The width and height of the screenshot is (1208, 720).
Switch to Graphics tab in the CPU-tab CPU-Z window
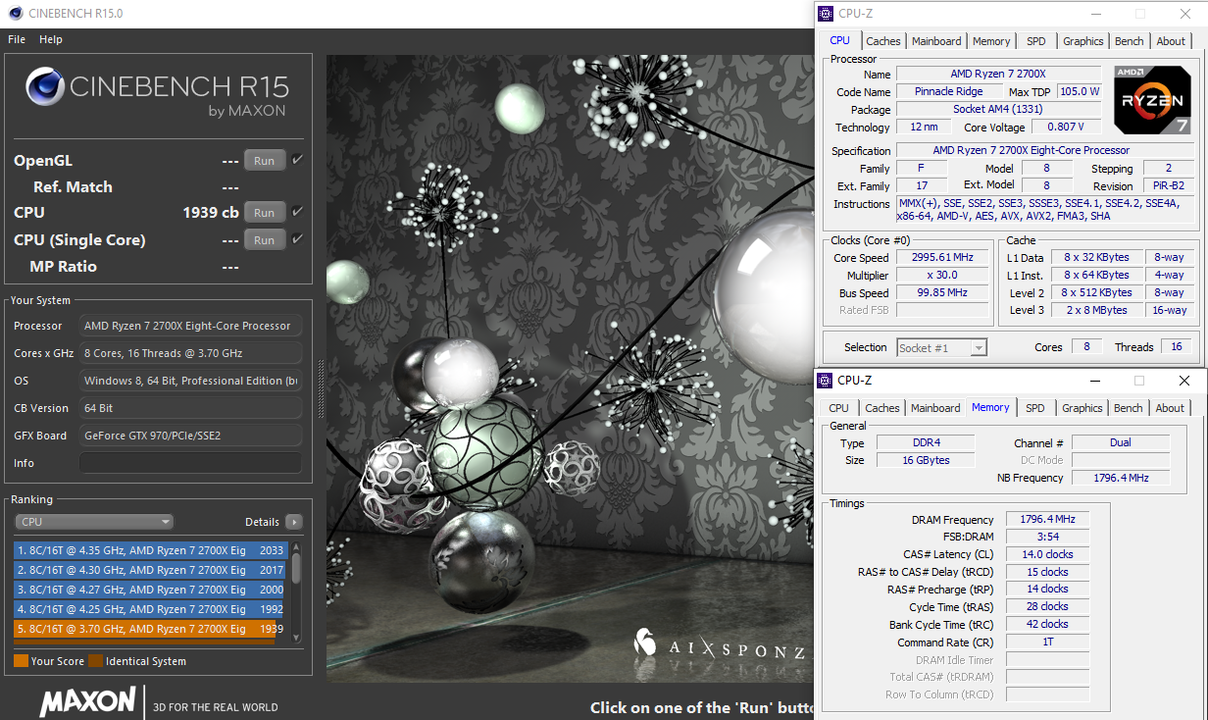(x=1083, y=41)
